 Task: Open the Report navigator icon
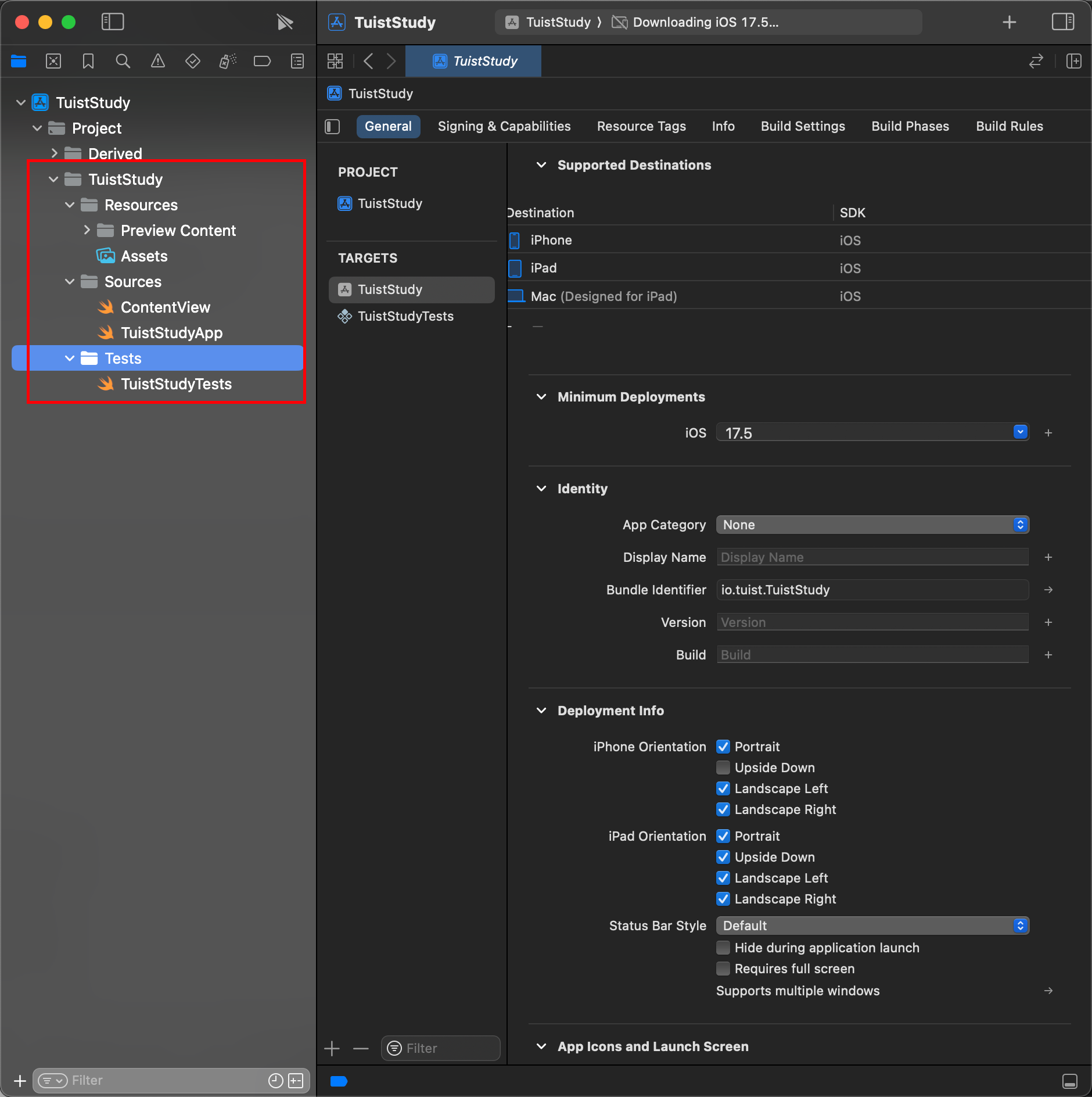pyautogui.click(x=297, y=61)
